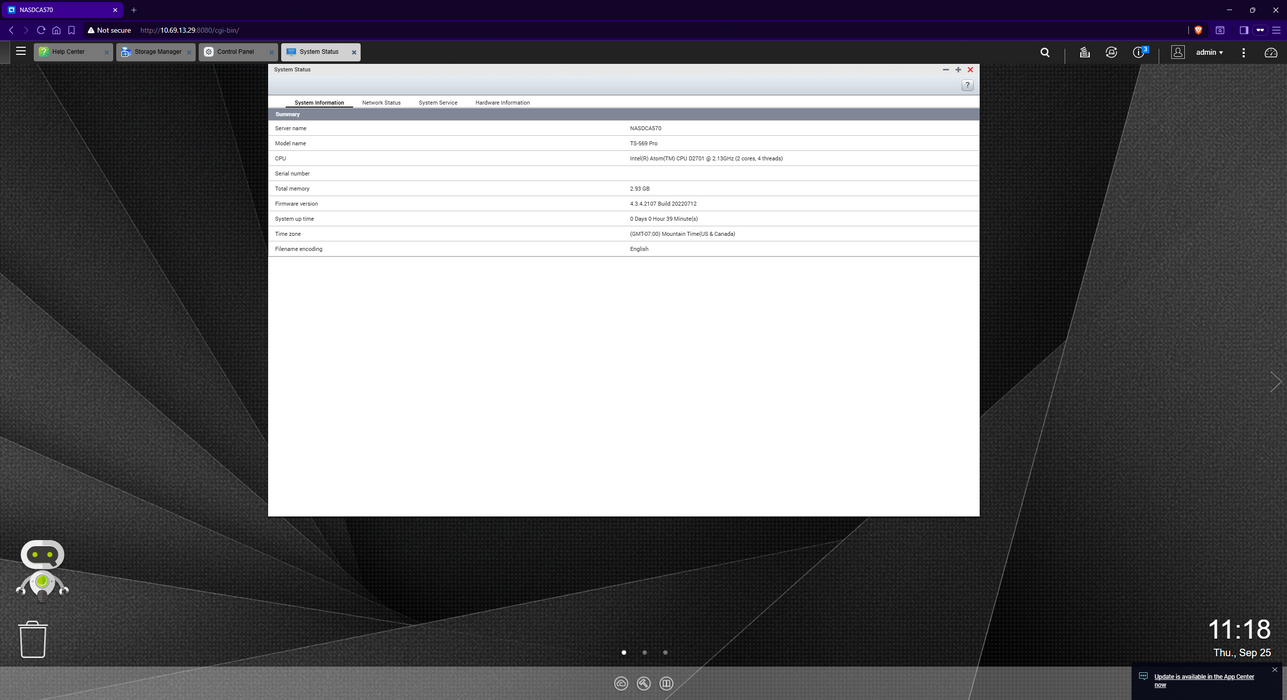Screen dimensions: 1287x700
Task: Switch to the Storage Manager taskbar tab
Action: (155, 52)
